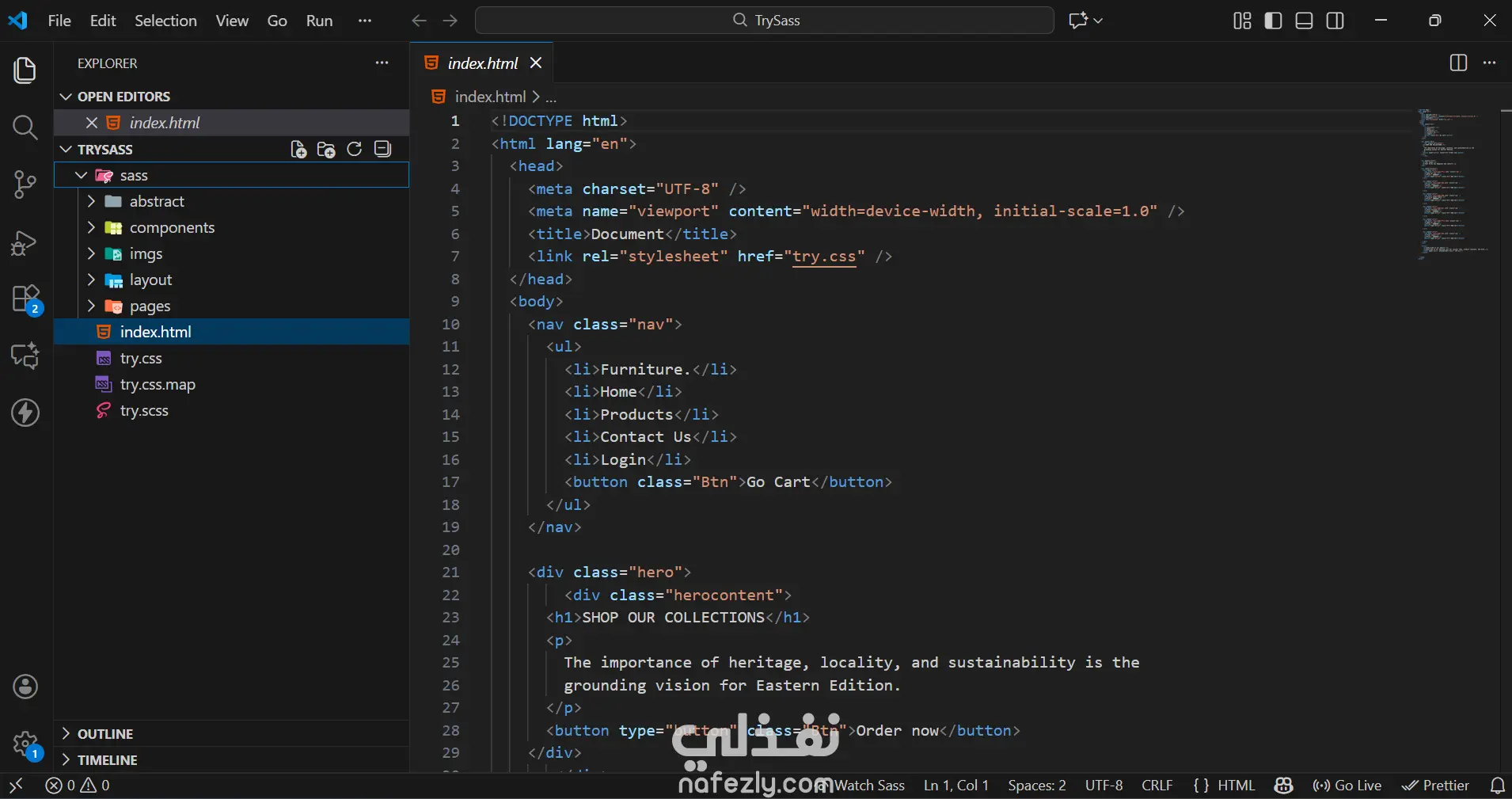Close index.html in OPEN EDITORS list
This screenshot has height=799, width=1512.
pyautogui.click(x=92, y=123)
